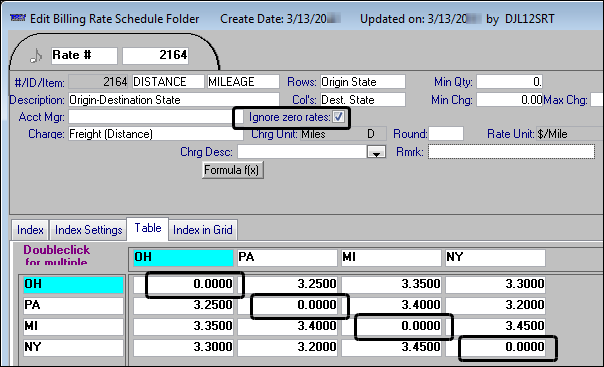Click the MI row NY column cell 3.4500
Image resolution: width=604 pixels, height=367 pixels.
[x=495, y=326]
